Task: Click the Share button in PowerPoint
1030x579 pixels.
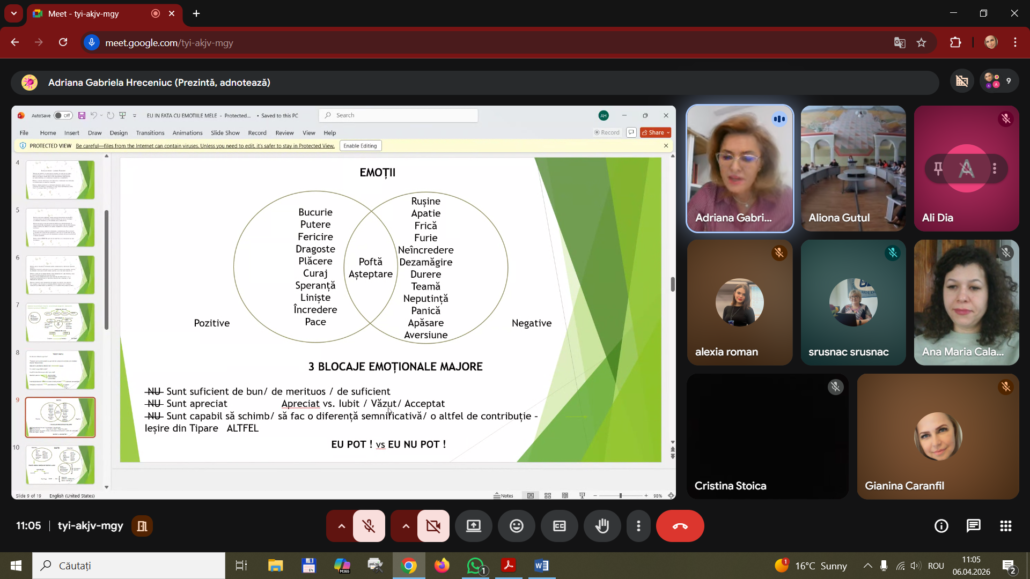Action: [x=656, y=133]
